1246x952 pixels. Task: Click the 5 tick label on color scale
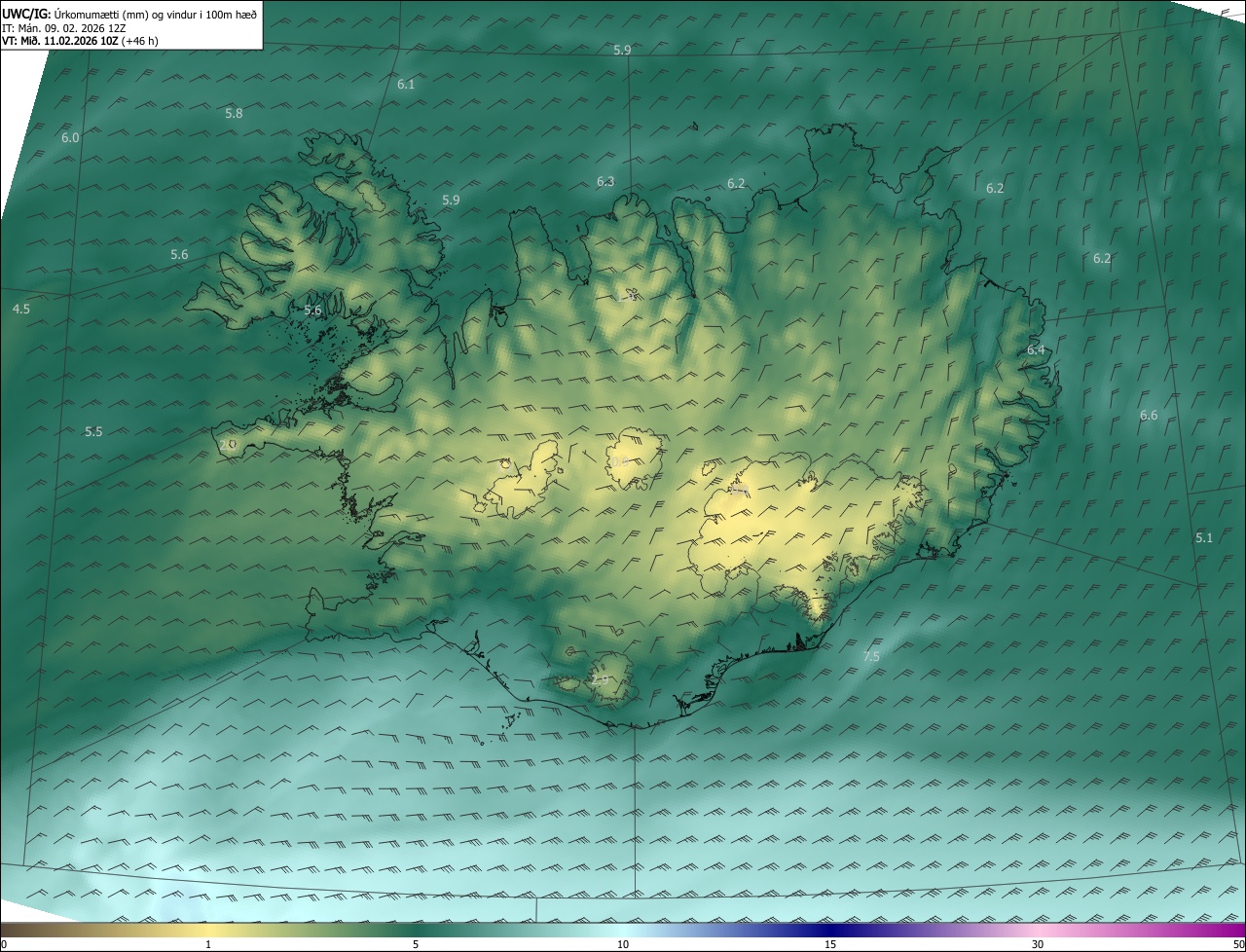pyautogui.click(x=416, y=944)
